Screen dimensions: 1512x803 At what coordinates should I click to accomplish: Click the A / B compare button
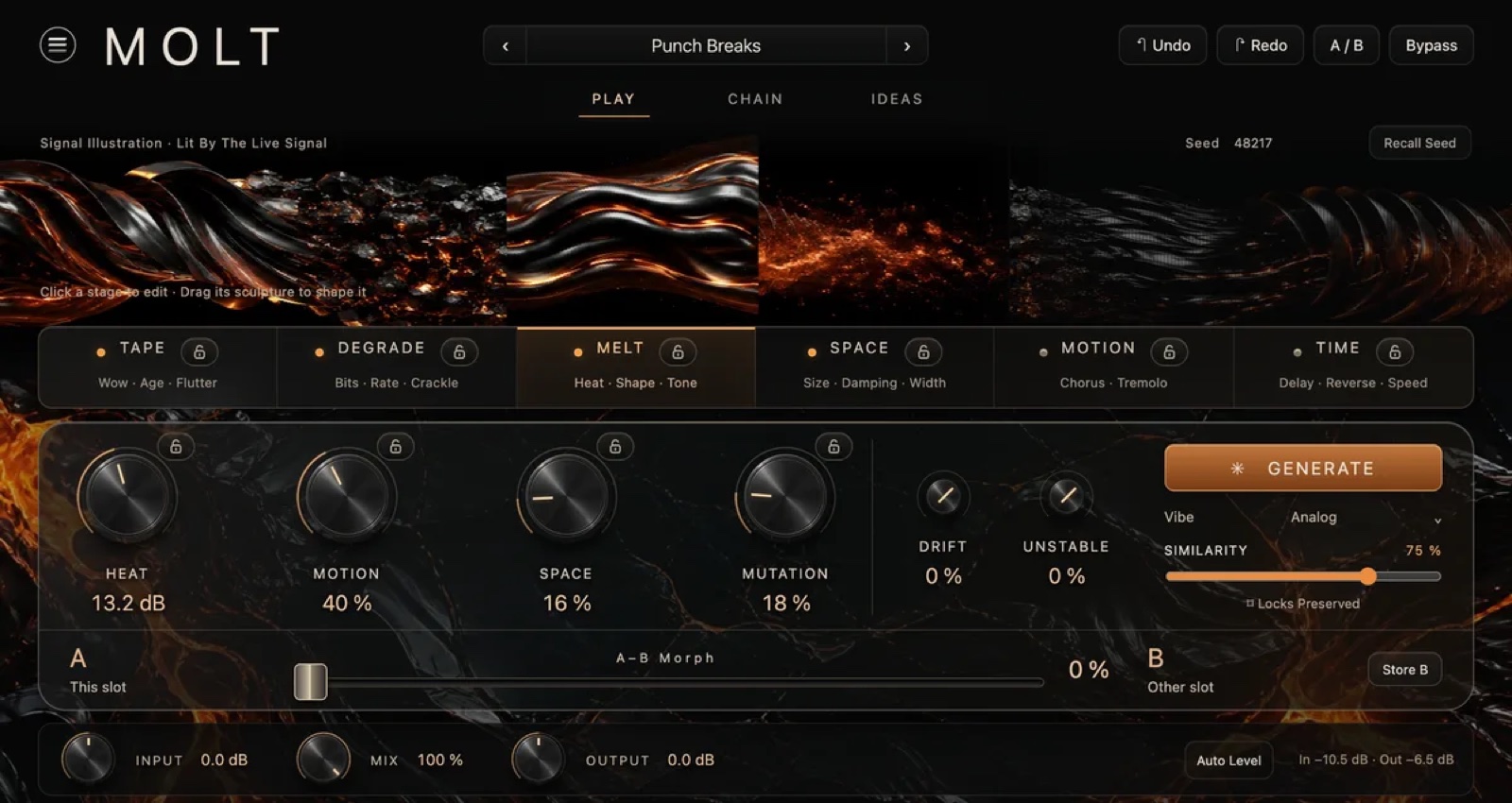click(x=1347, y=45)
